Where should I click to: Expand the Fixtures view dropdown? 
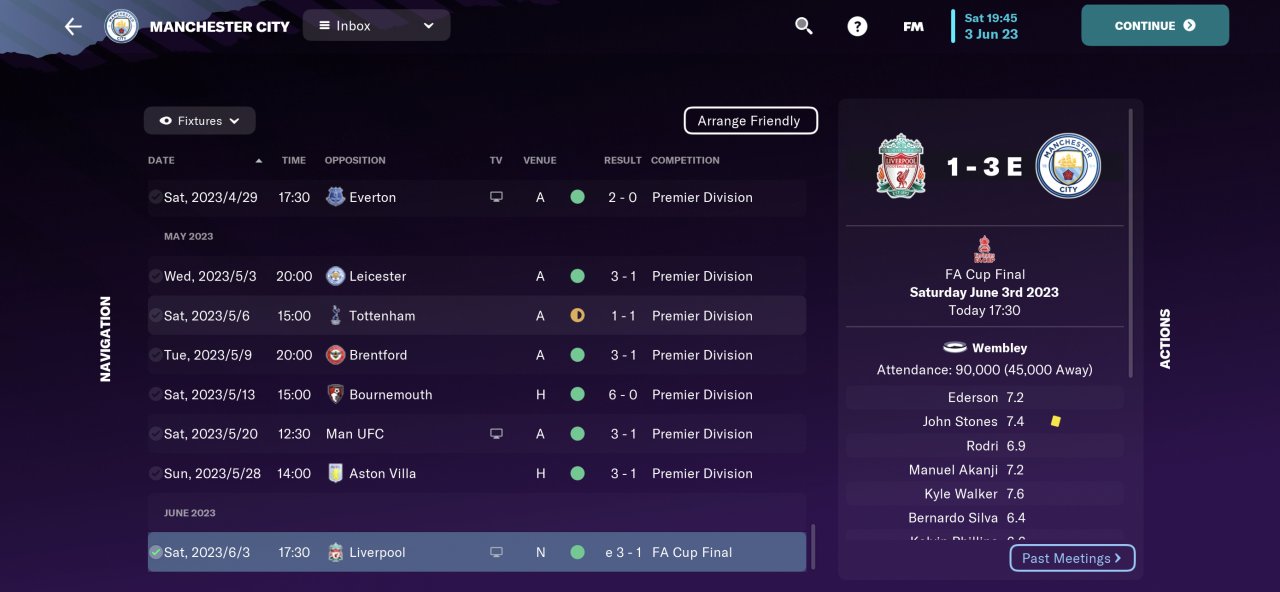point(200,121)
